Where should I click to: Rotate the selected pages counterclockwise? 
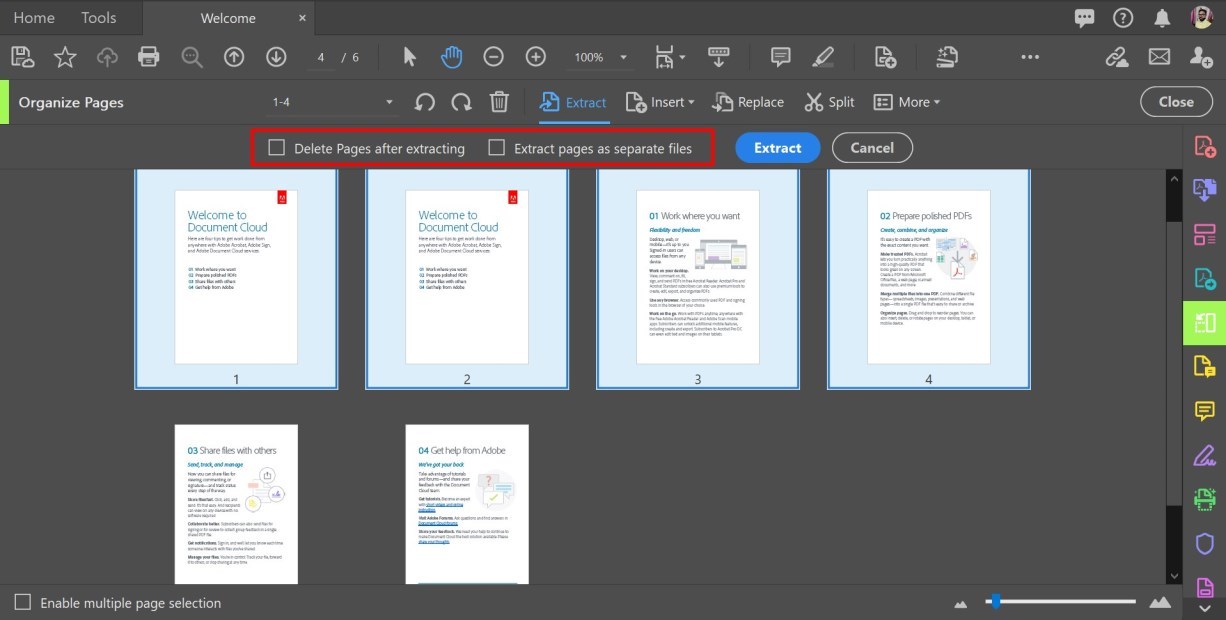(424, 102)
